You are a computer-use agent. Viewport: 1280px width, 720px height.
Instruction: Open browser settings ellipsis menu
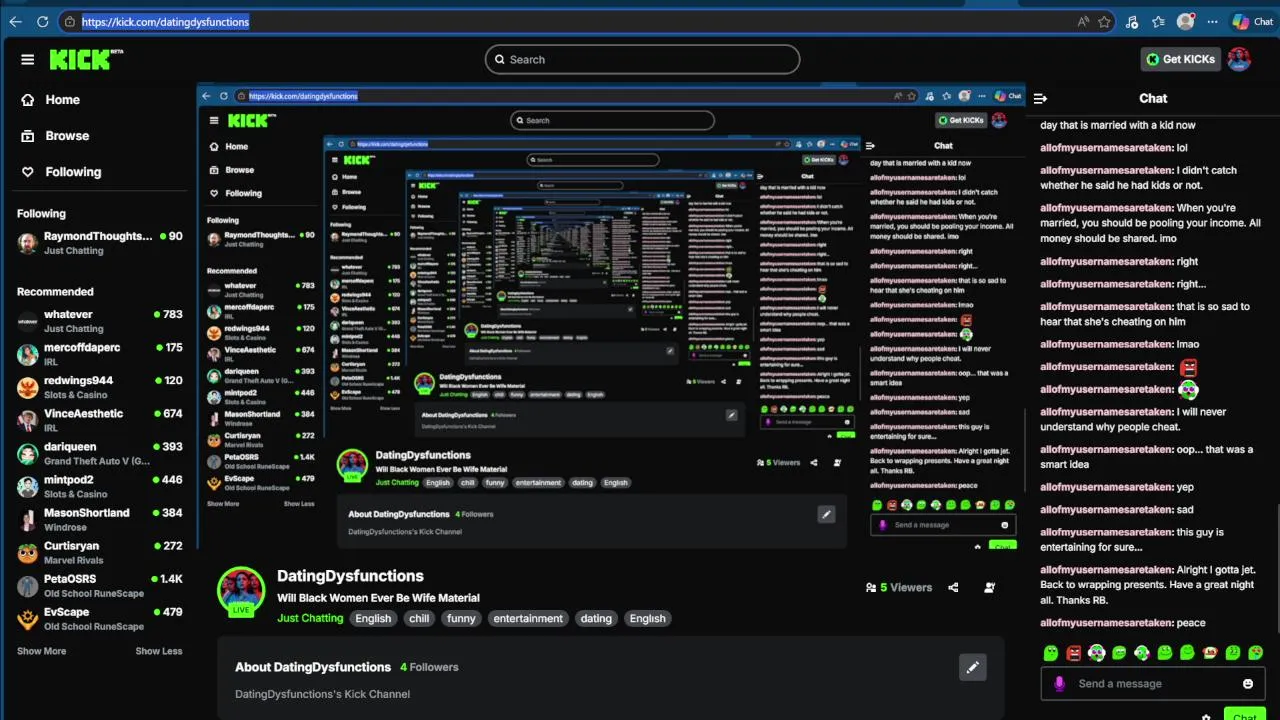(x=1213, y=21)
